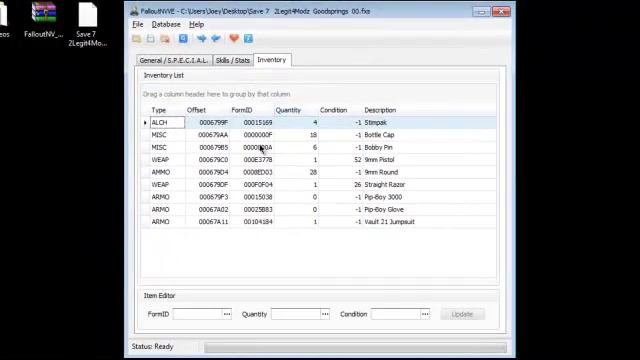Select the Pip-Boy 3000 row
Screen dimensions: 640x360
pos(319,197)
